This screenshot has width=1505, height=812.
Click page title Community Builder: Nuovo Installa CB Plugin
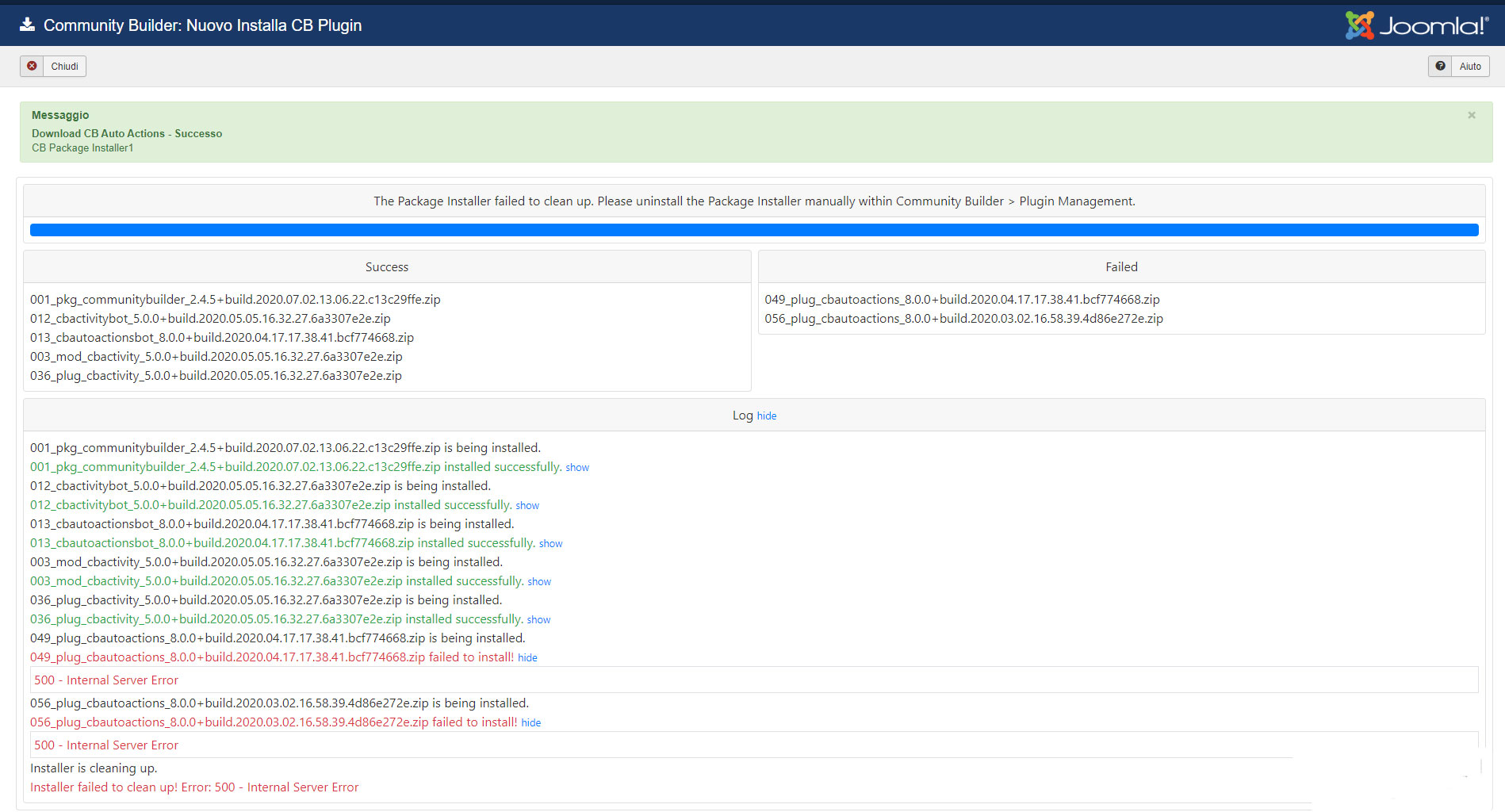202,25
